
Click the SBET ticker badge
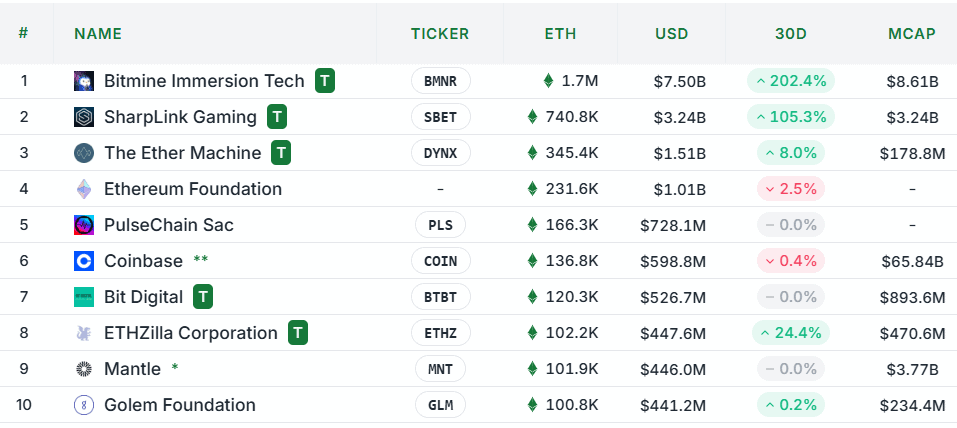pyautogui.click(x=440, y=117)
